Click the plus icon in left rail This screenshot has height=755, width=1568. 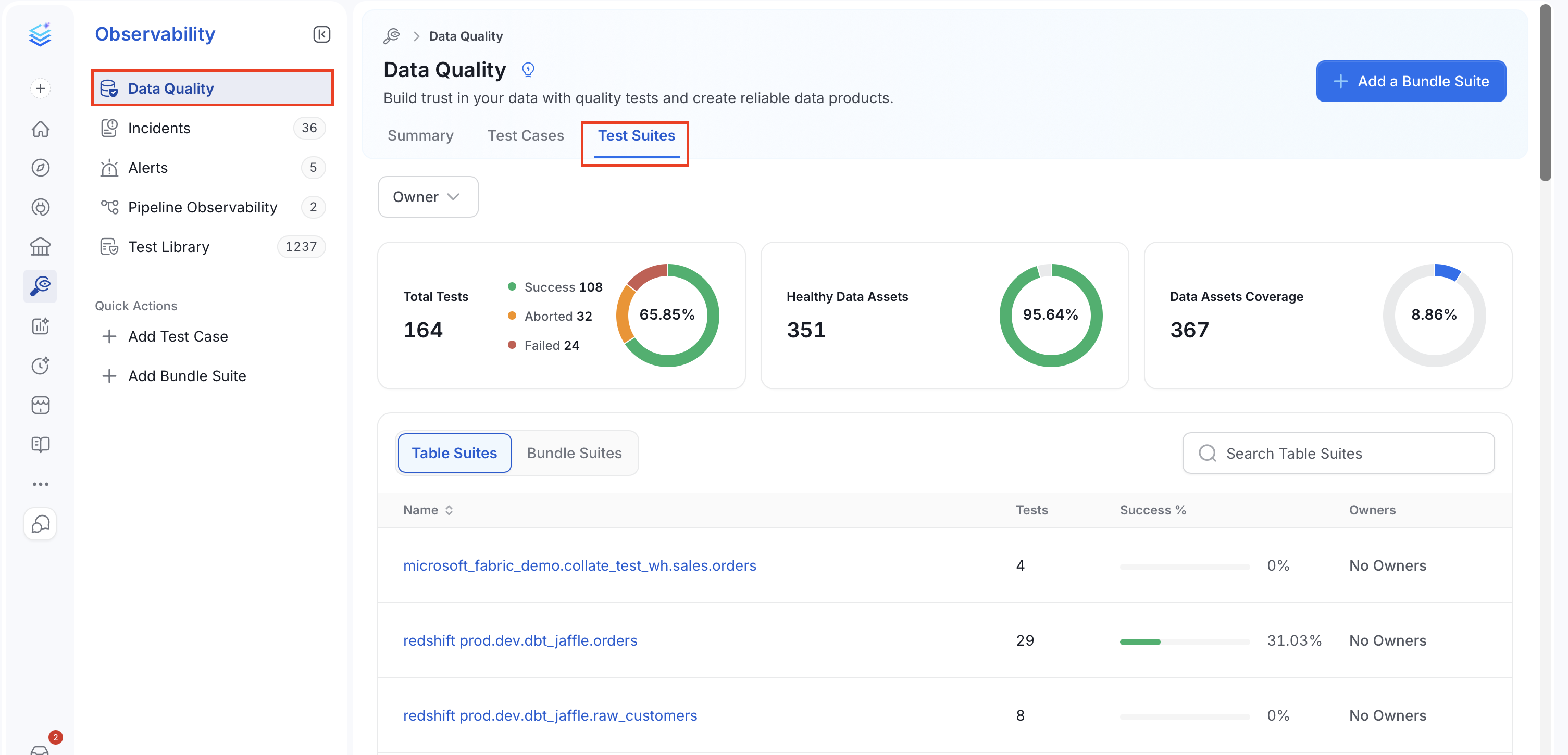click(x=40, y=89)
